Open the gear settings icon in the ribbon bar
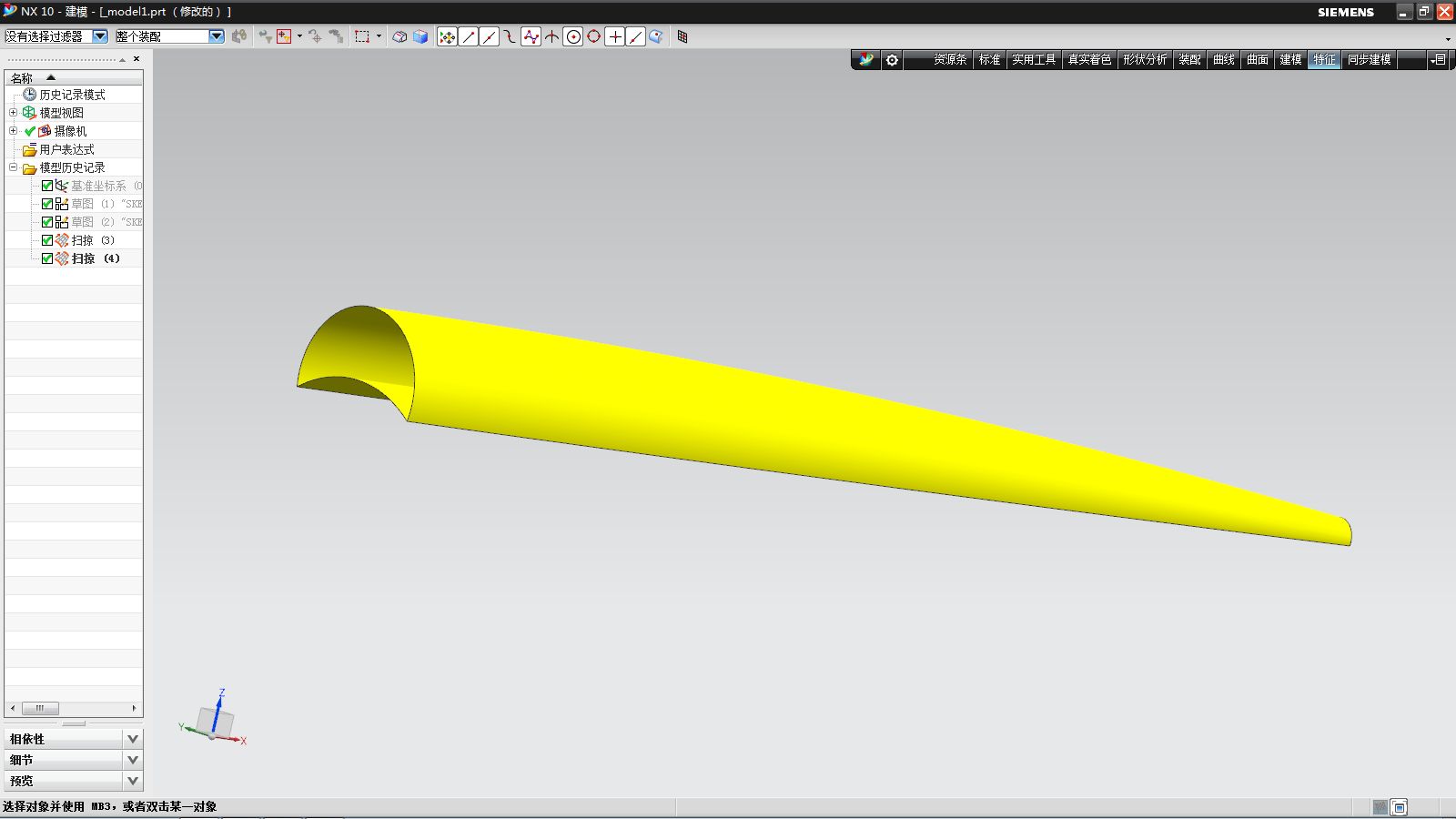Viewport: 1456px width, 819px height. click(x=892, y=60)
